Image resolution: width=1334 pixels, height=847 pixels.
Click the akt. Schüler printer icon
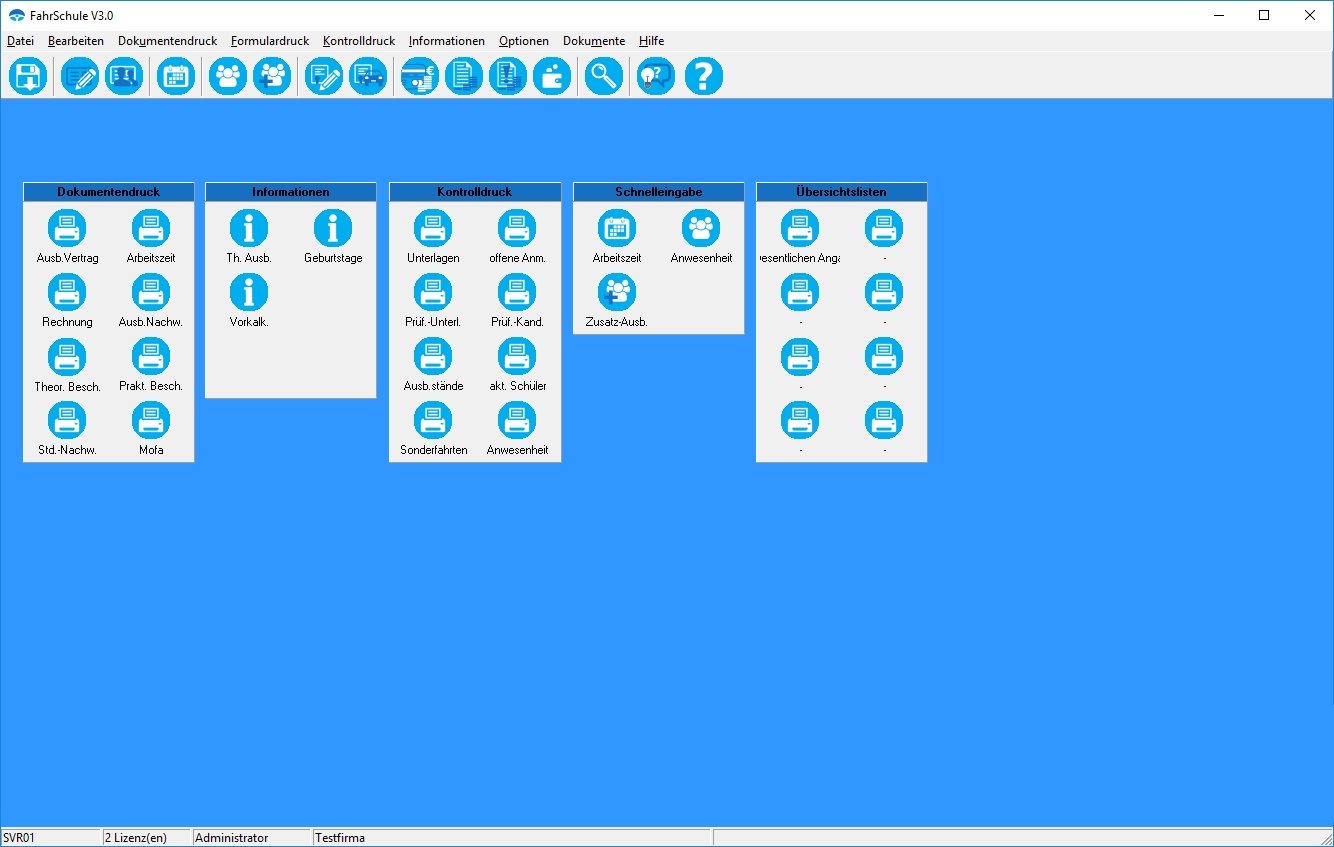[x=517, y=357]
